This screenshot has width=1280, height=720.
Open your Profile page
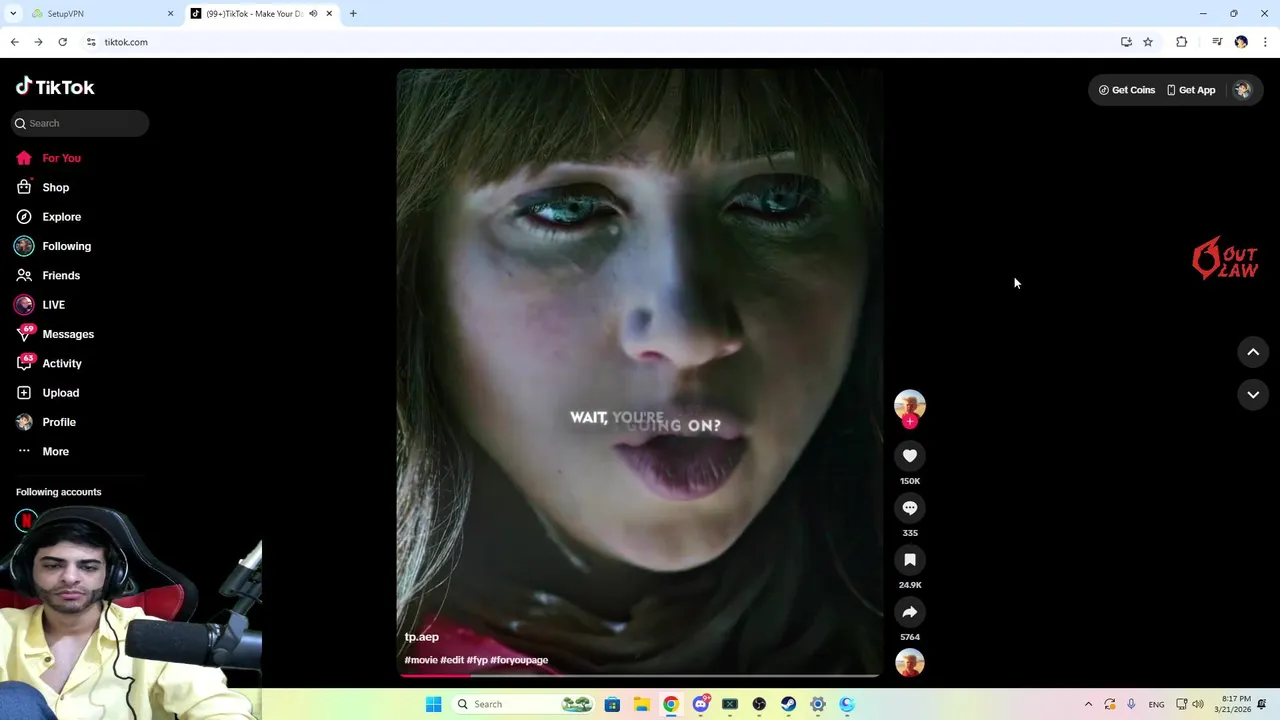45,422
